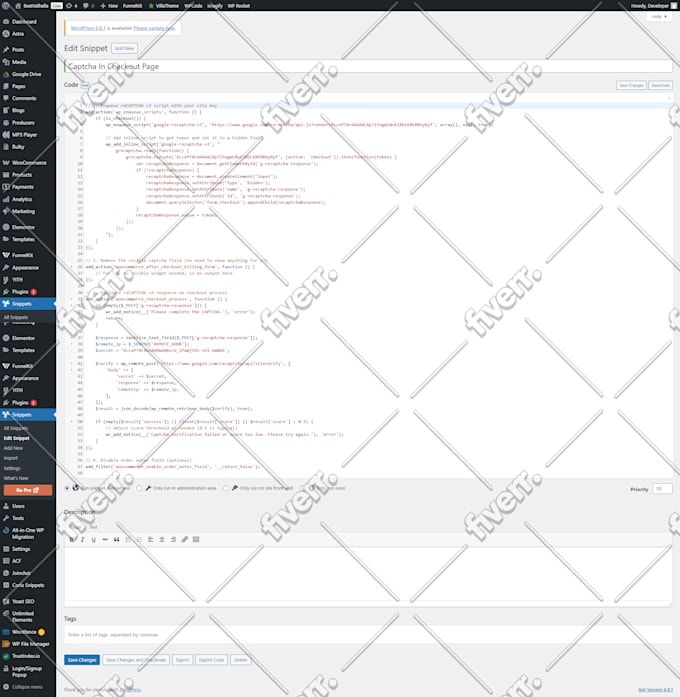Viewport: 680px width, 697px height.
Task: Insert blockquote in description toolbar
Action: pyautogui.click(x=116, y=539)
